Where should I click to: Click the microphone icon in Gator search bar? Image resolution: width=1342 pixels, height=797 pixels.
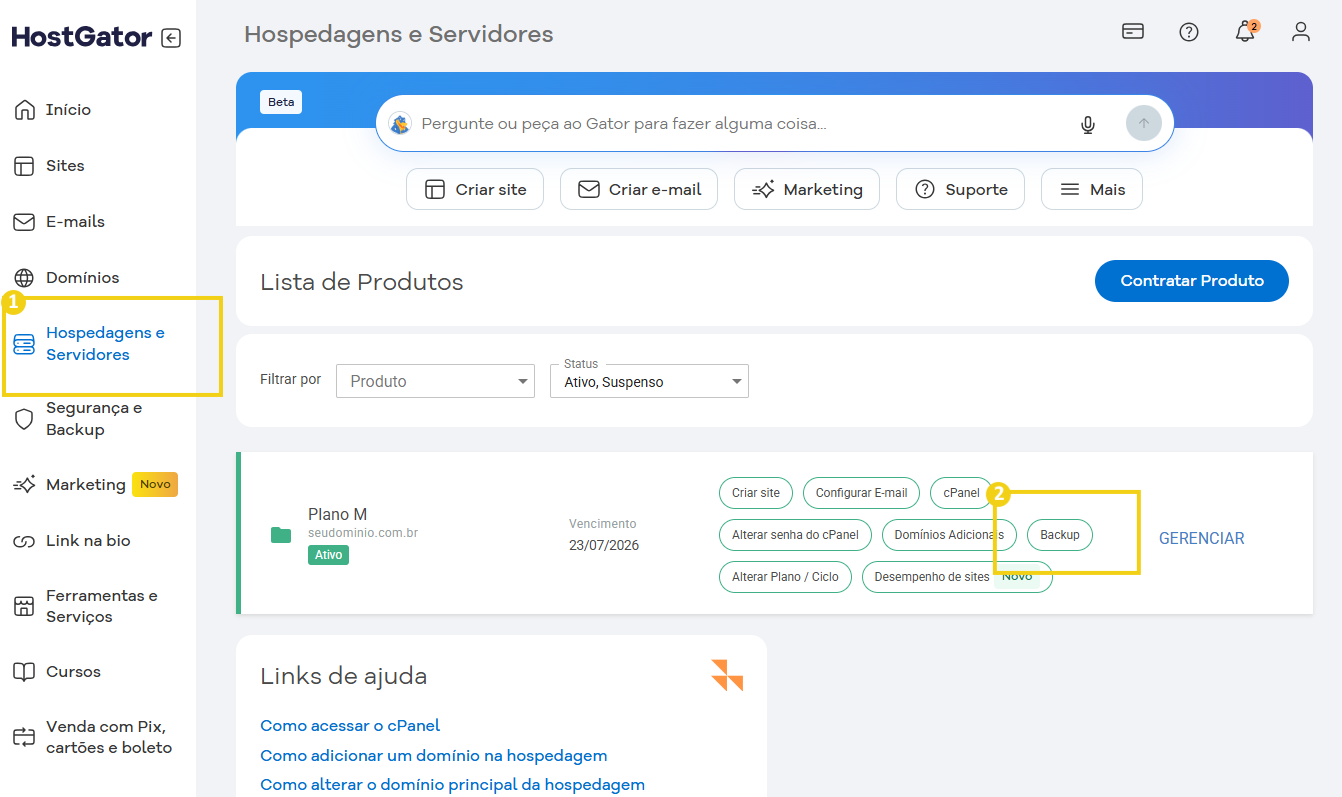[x=1088, y=124]
